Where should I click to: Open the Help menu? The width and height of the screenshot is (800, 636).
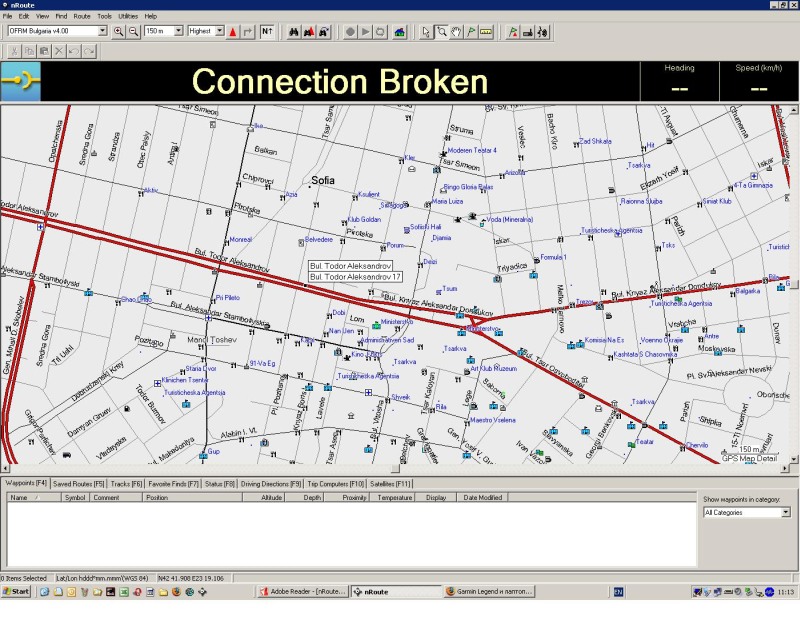click(151, 16)
